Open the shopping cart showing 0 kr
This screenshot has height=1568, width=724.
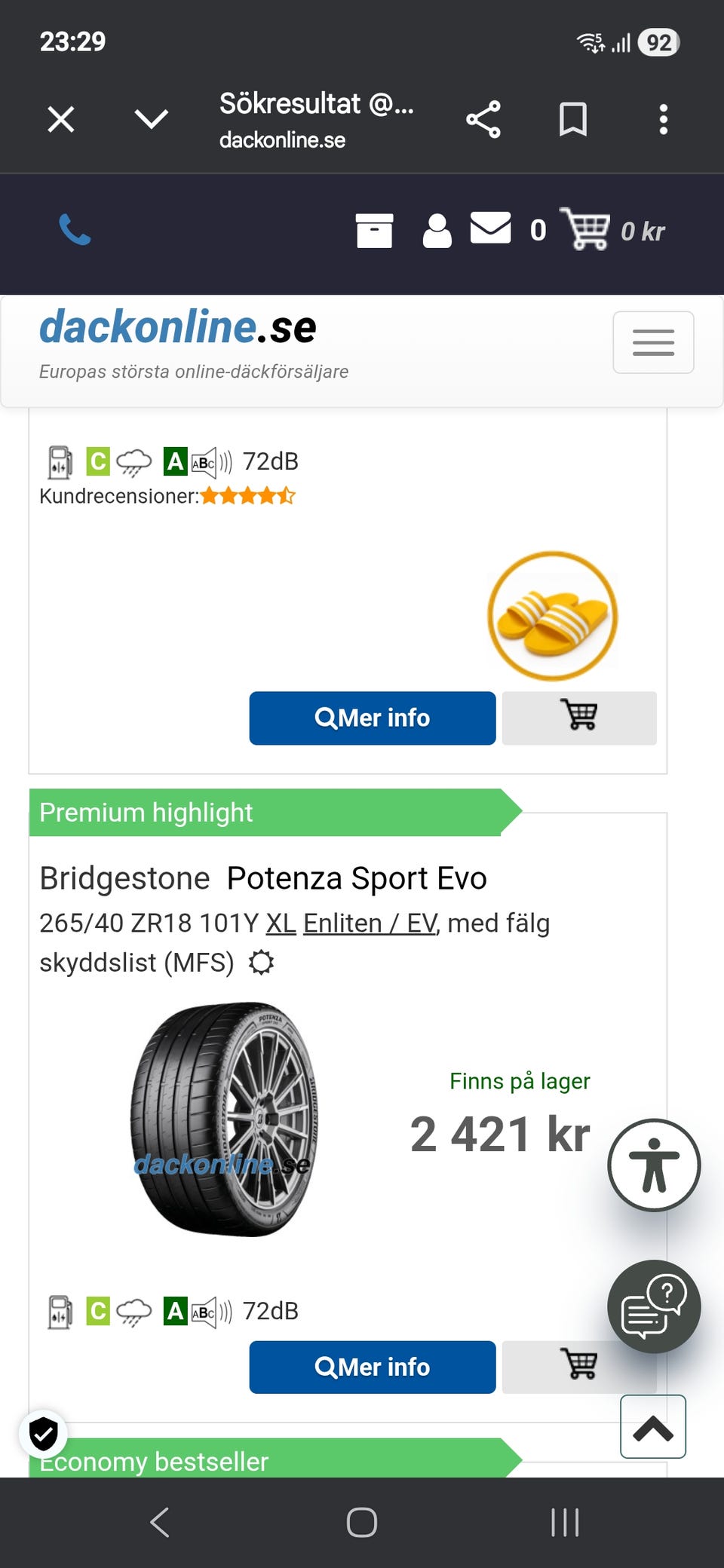click(584, 229)
